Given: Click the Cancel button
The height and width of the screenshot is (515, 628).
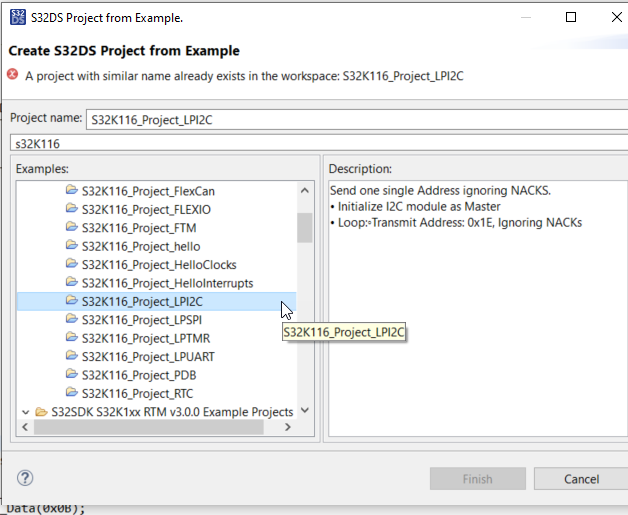Looking at the screenshot, I should click(581, 479).
